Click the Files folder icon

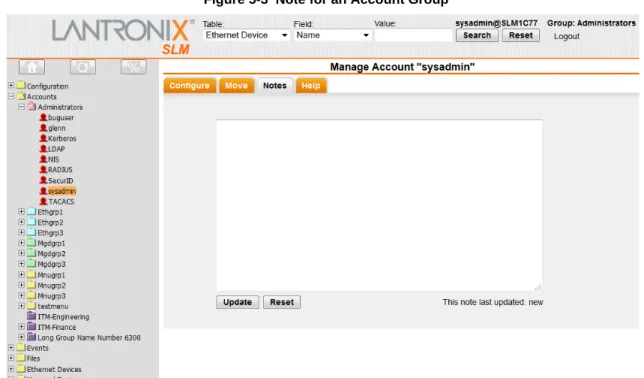tap(21, 358)
